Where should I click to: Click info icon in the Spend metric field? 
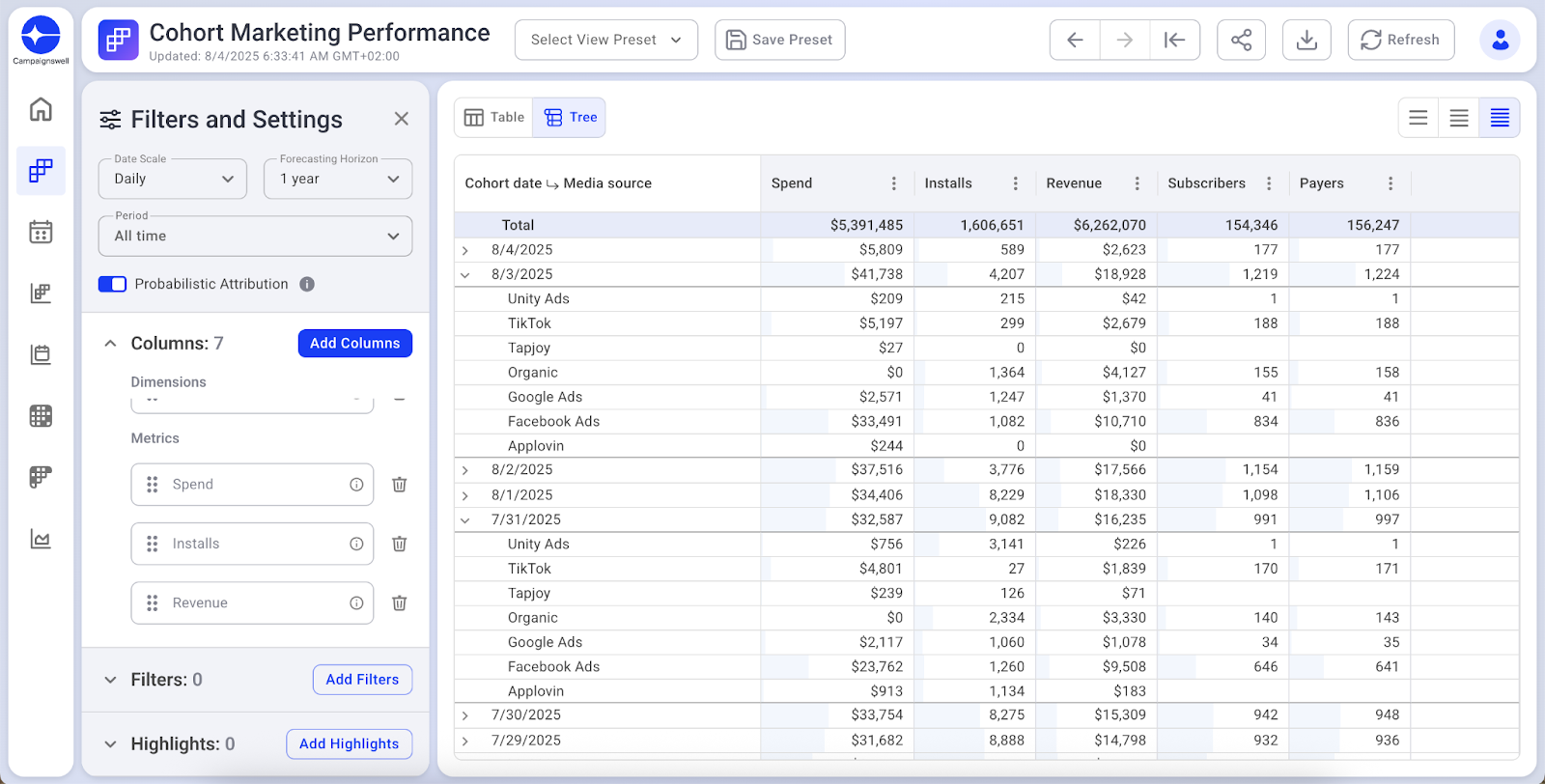coord(356,485)
